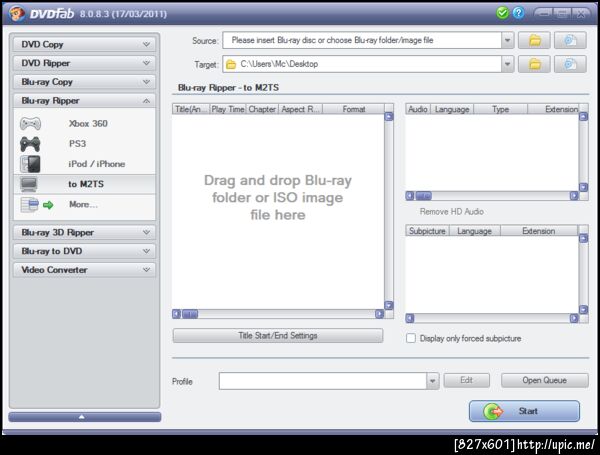Screen dimensions: 600x455
Task: Click the Source path input field
Action: click(362, 40)
